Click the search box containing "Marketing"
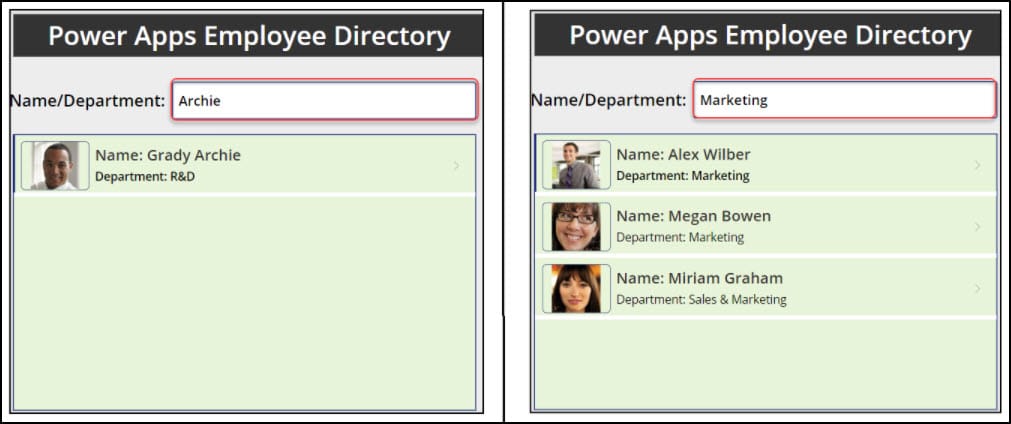Image resolution: width=1011 pixels, height=424 pixels. (845, 99)
